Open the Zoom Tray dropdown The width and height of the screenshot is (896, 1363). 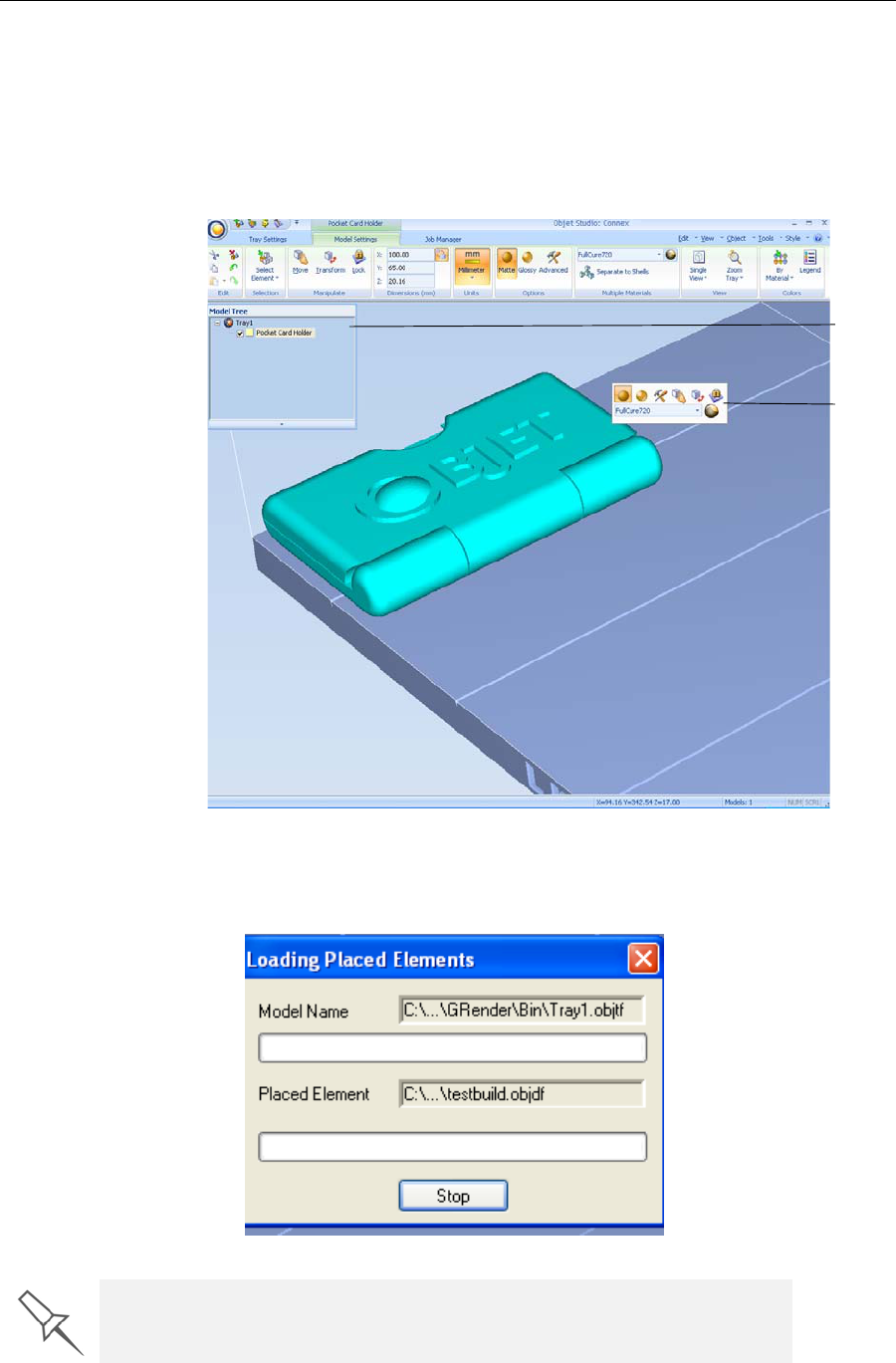(735, 267)
